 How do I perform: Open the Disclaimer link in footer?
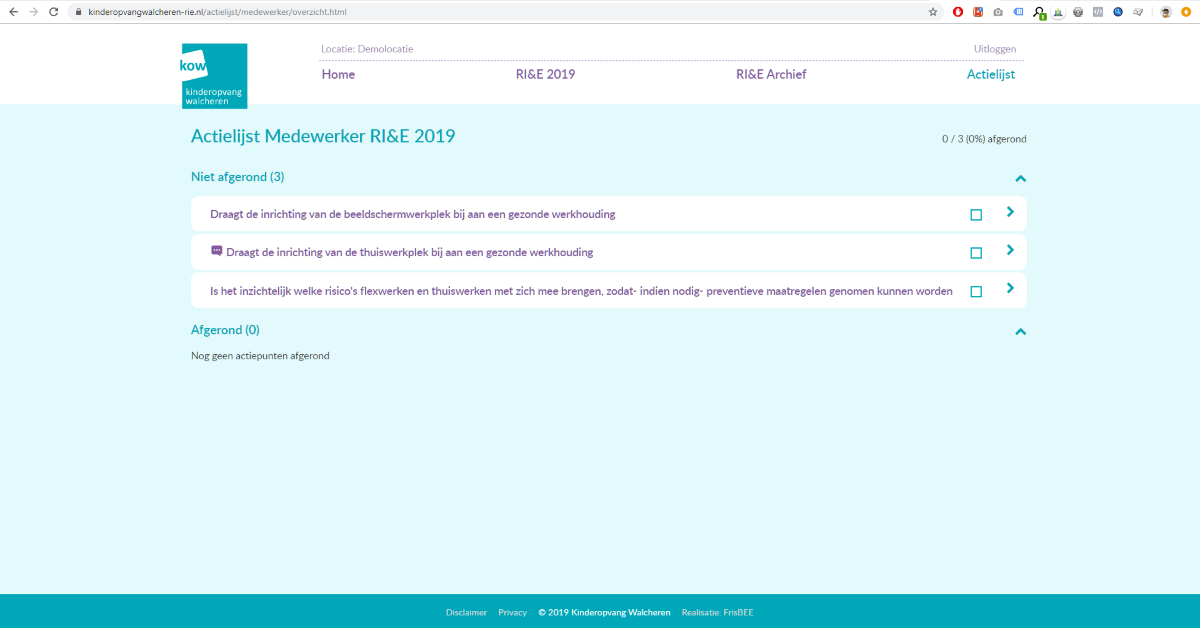pos(466,612)
